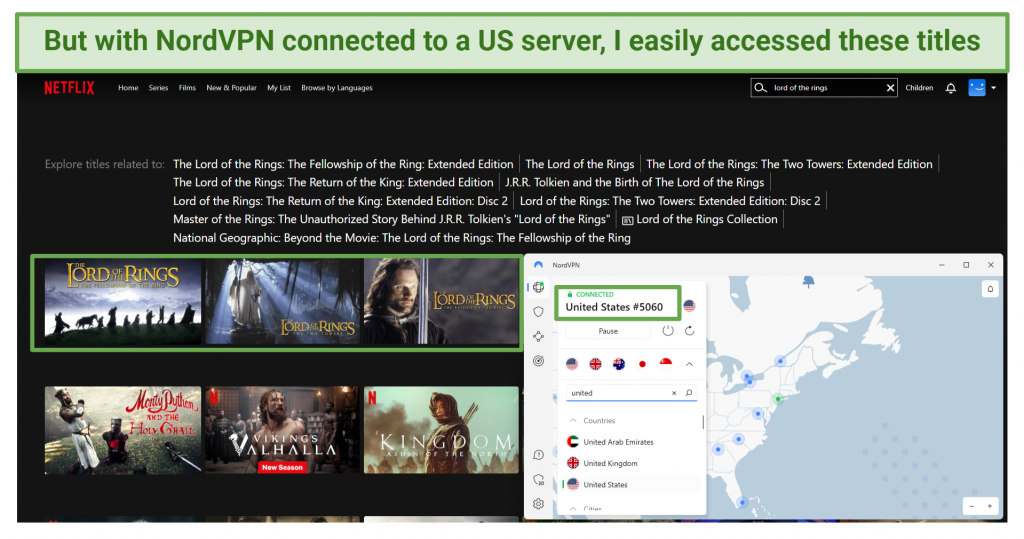Open NordVPN settings gear
1024x539 pixels.
[x=538, y=504]
